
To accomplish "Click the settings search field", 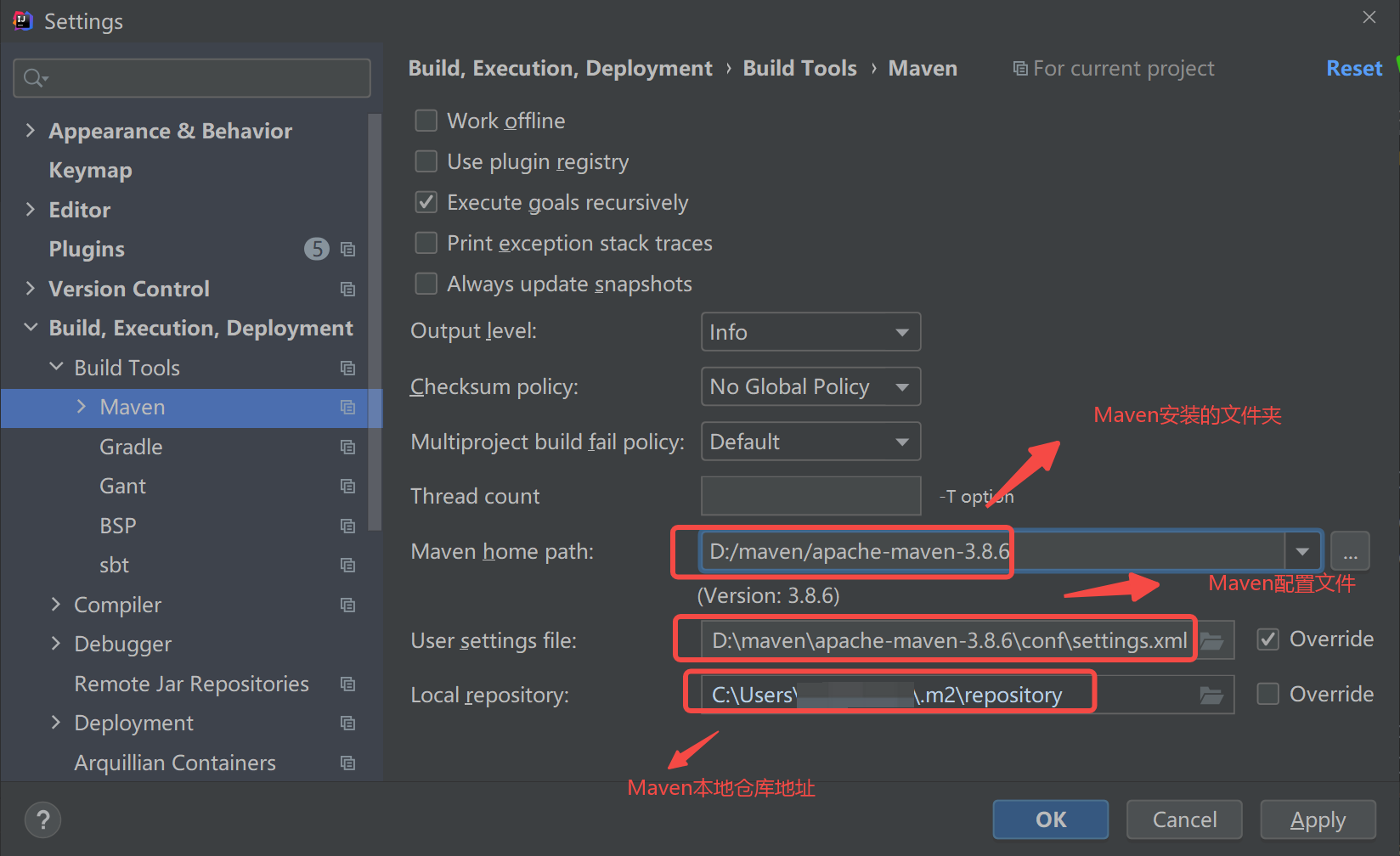I will pyautogui.click(x=192, y=78).
